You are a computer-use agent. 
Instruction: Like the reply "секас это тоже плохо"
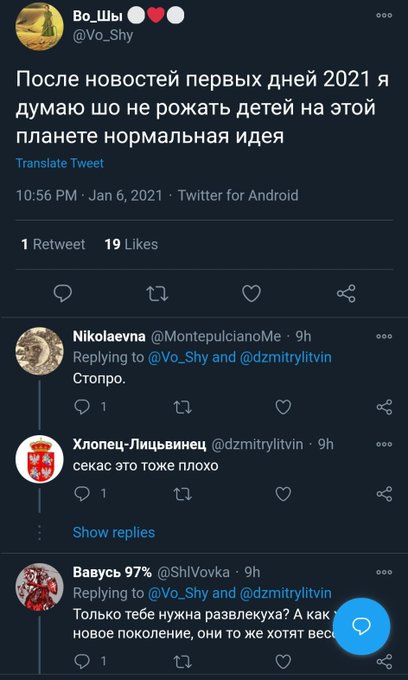(x=284, y=494)
